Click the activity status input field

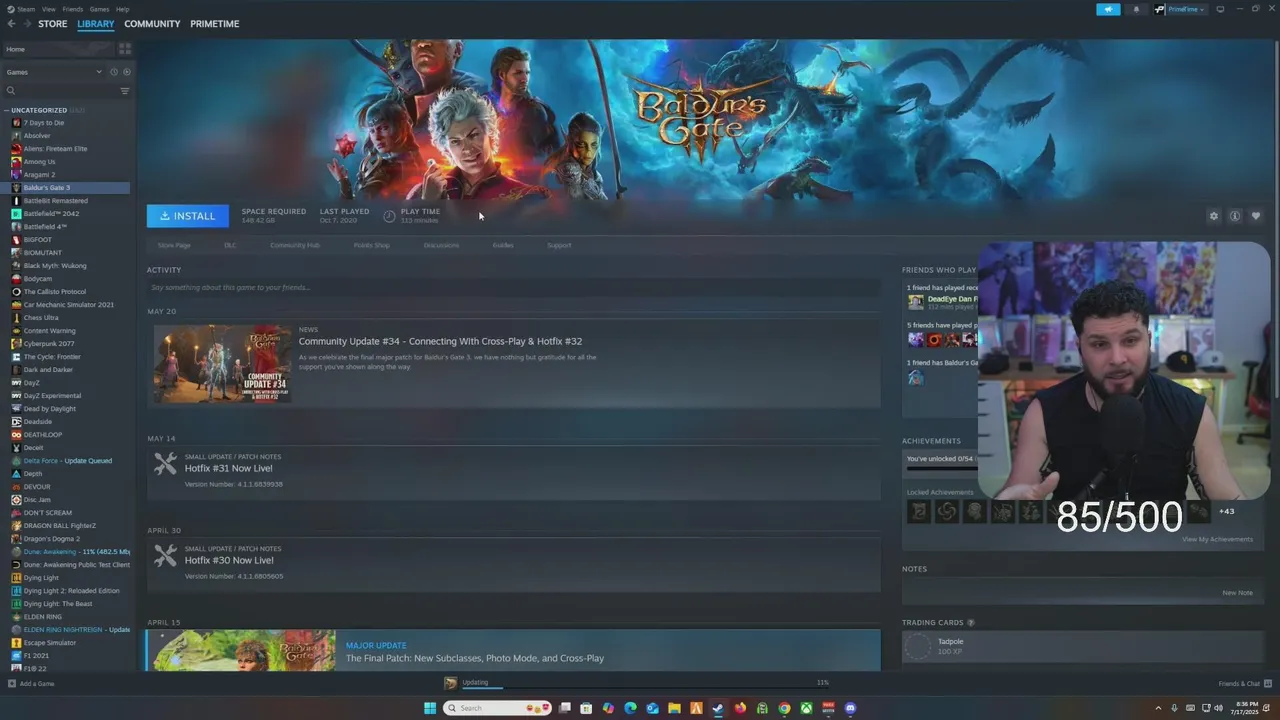514,288
